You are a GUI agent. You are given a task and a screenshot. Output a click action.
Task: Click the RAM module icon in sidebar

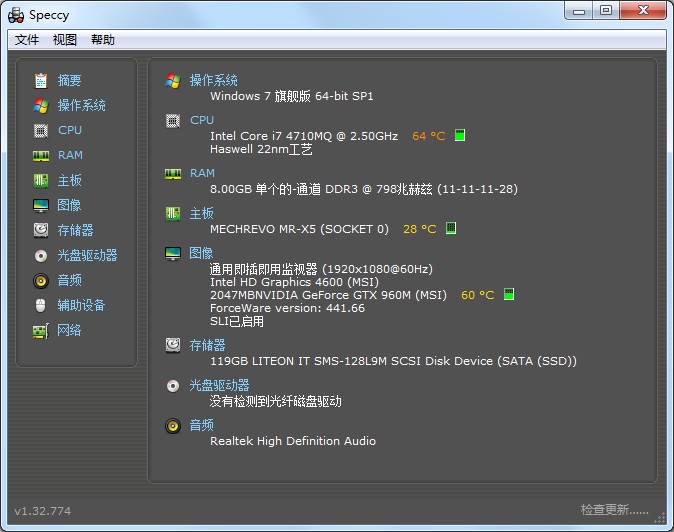[41, 156]
